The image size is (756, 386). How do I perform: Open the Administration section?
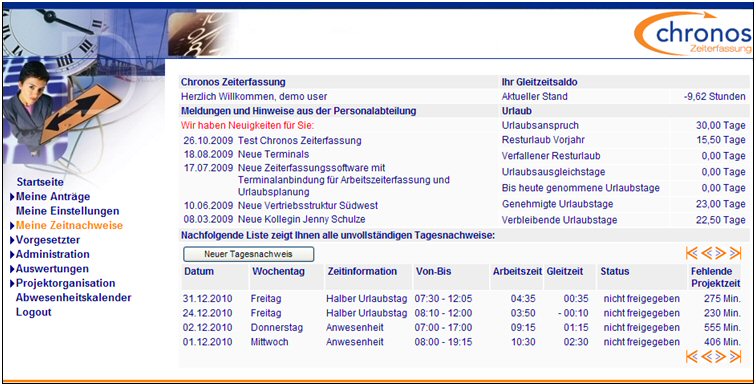tap(53, 254)
